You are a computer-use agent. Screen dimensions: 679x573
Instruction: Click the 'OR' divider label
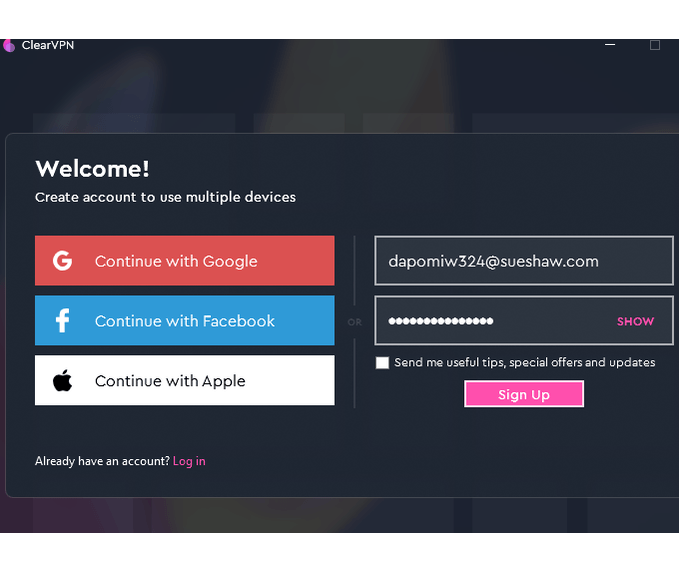[x=354, y=323]
